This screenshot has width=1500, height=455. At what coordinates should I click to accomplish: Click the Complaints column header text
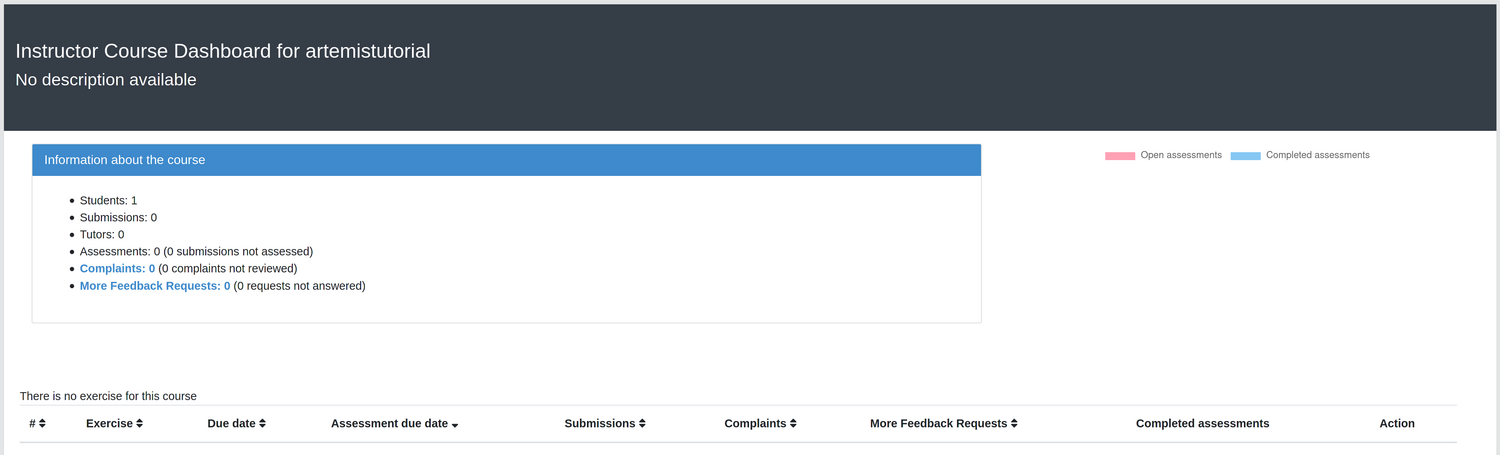[x=755, y=424]
